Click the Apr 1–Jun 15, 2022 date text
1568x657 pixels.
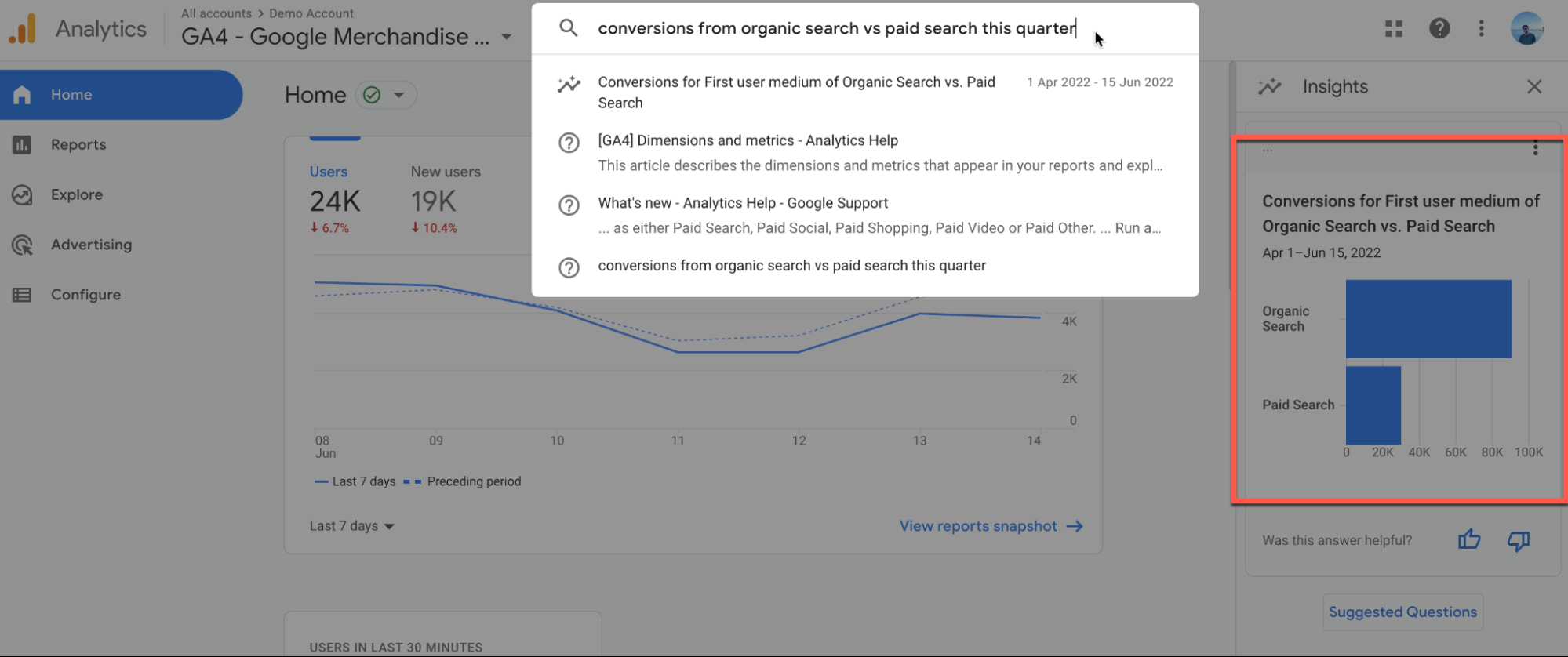click(1321, 253)
